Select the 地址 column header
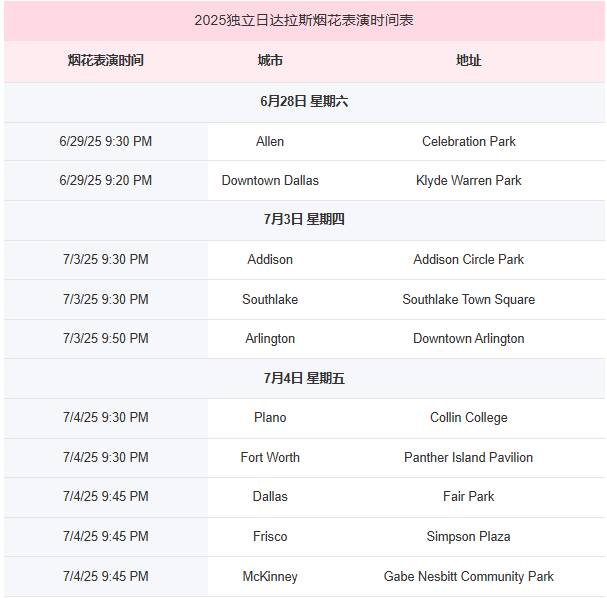The image size is (607, 598). click(468, 60)
